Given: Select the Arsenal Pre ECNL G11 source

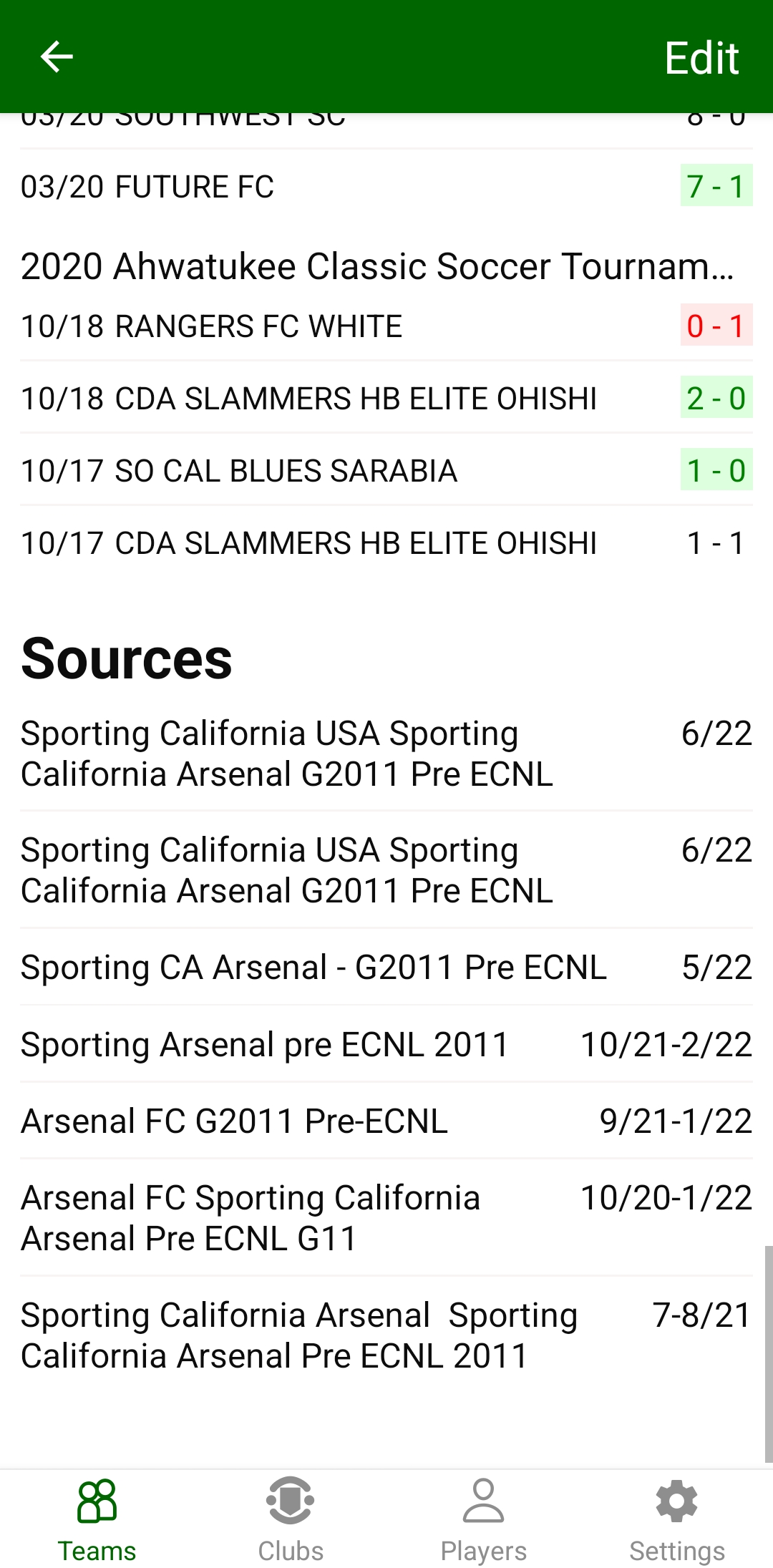Looking at the screenshot, I should [251, 1218].
